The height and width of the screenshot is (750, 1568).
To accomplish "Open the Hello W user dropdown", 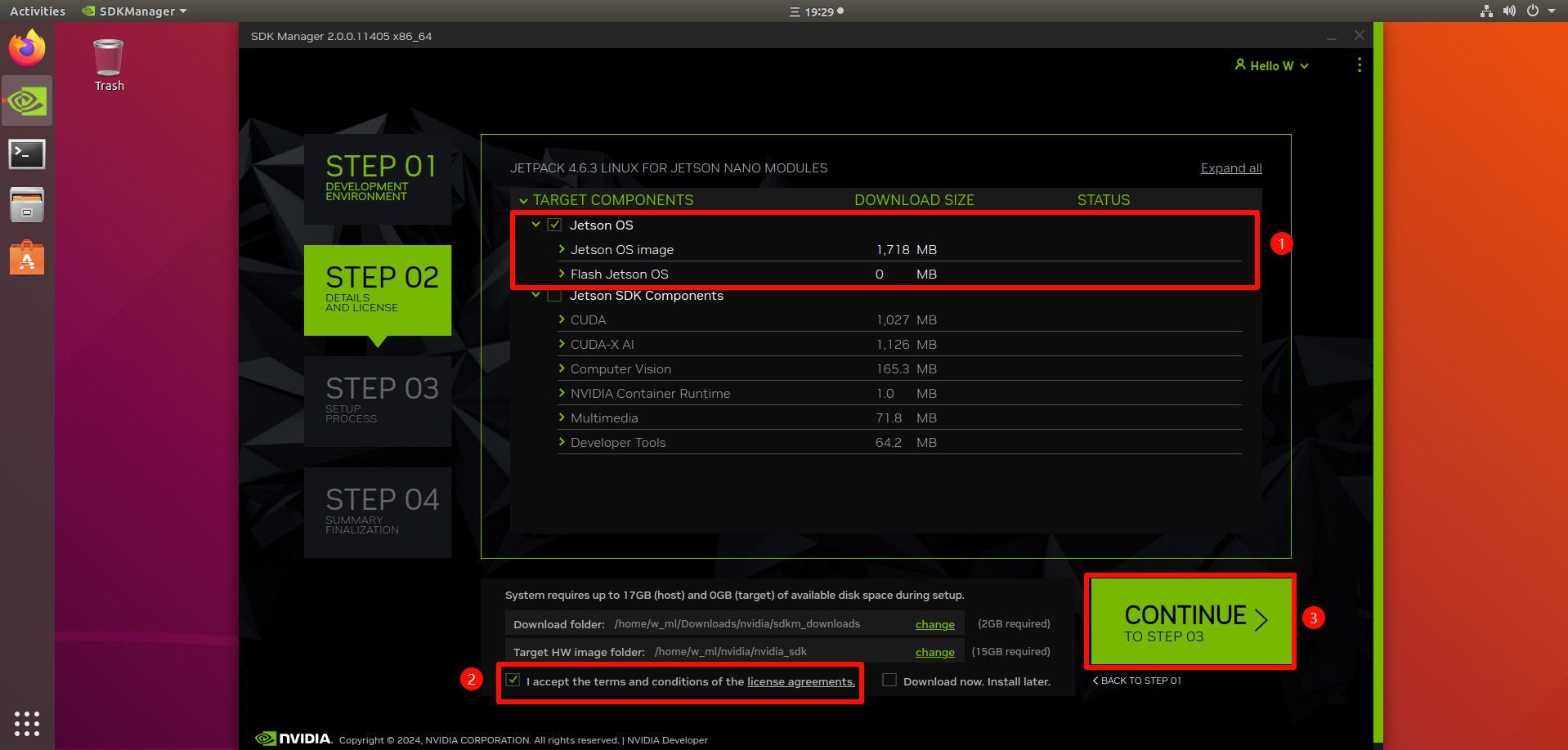I will coord(1271,66).
